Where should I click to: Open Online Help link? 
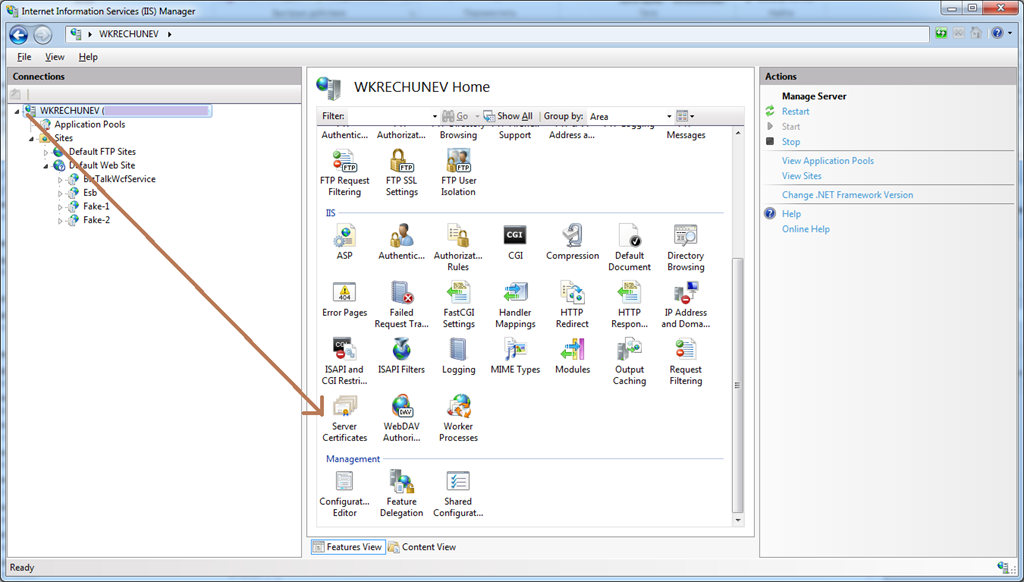(x=806, y=229)
